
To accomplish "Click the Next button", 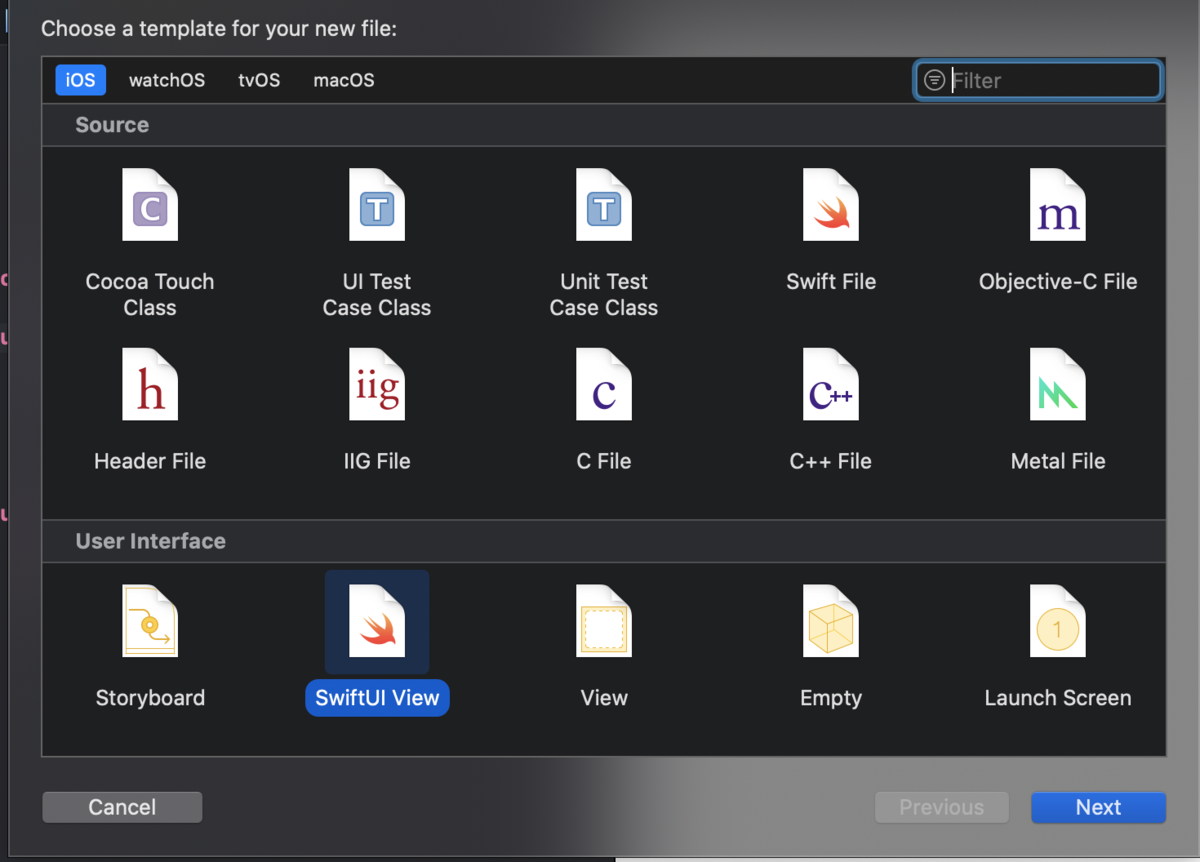I will click(x=1098, y=807).
